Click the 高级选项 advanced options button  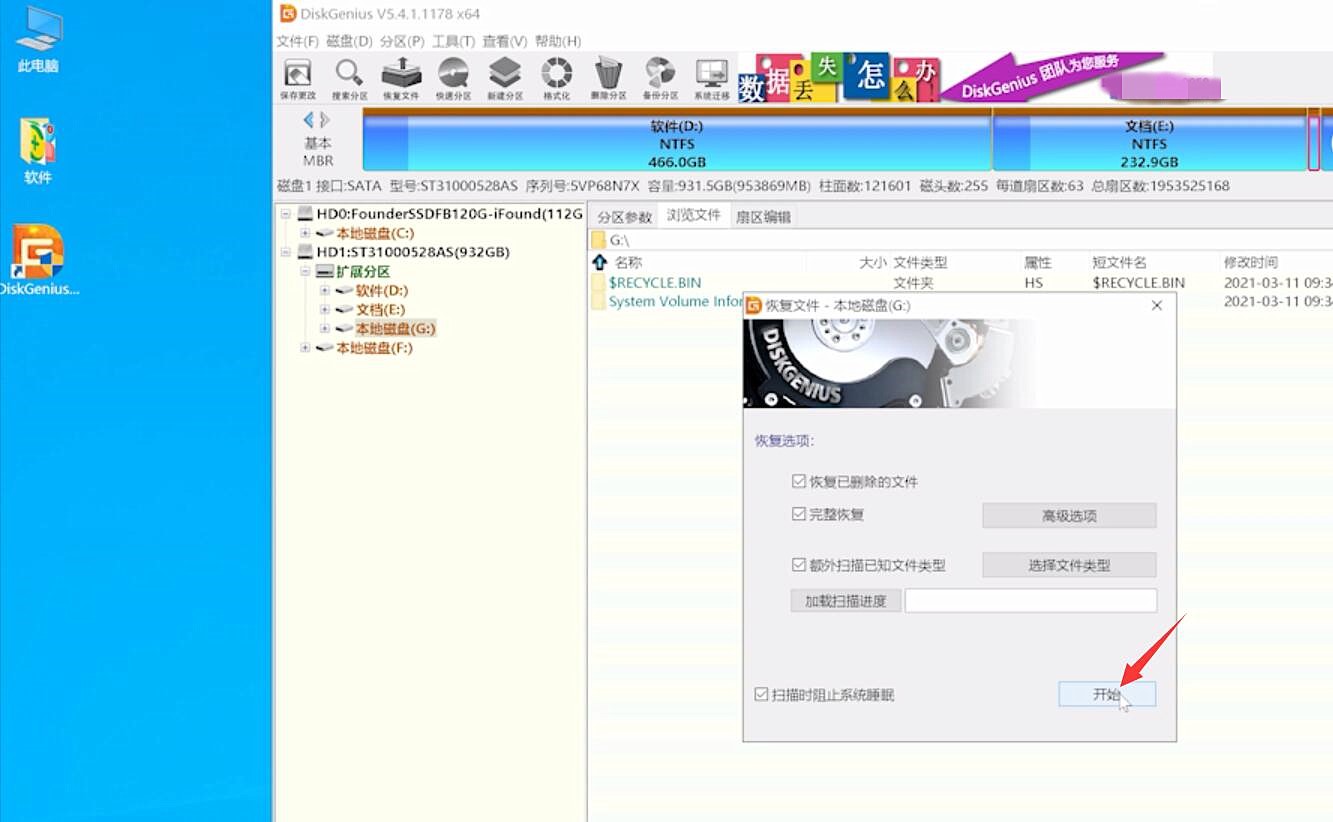(x=1069, y=516)
